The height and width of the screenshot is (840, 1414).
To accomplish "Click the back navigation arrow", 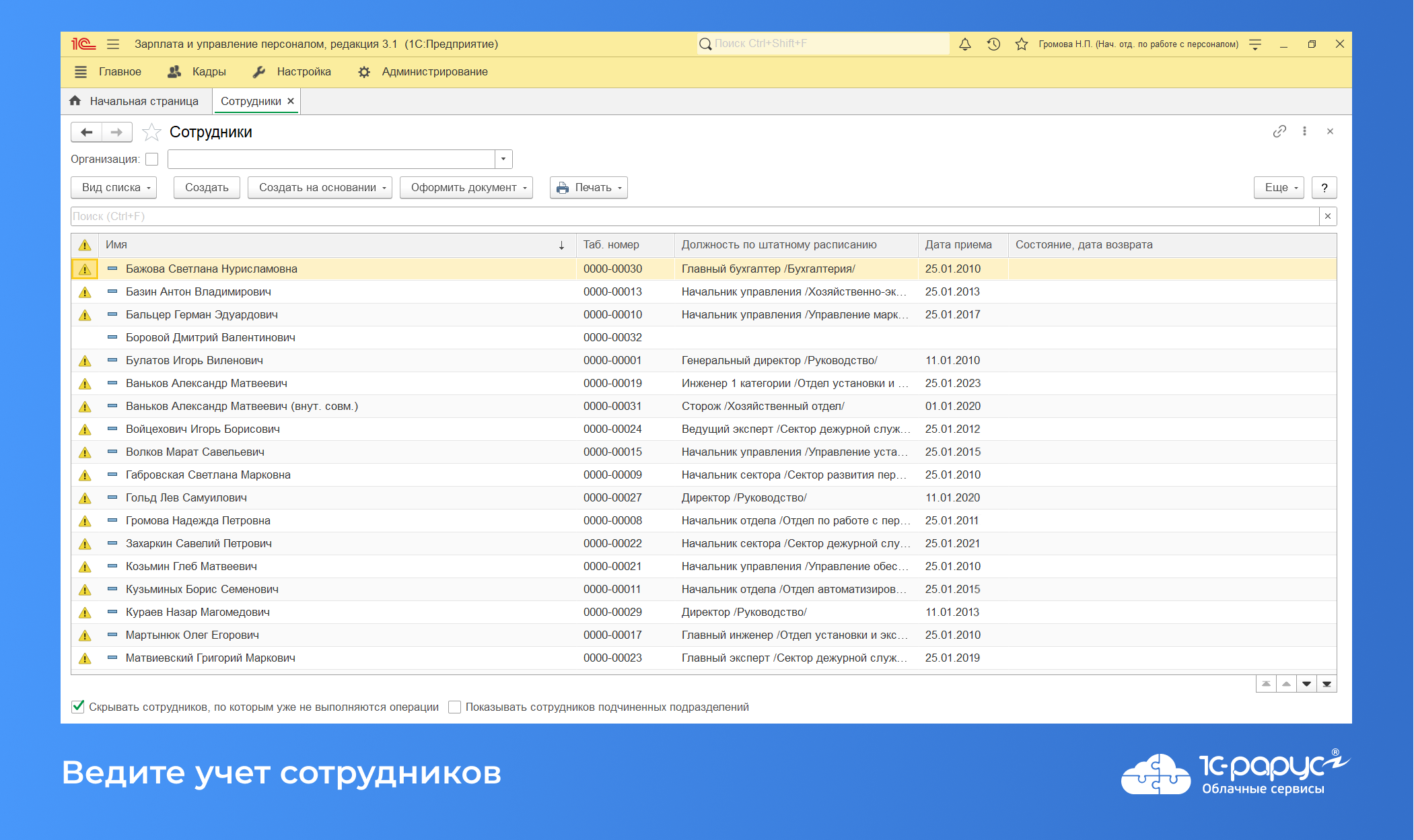I will pyautogui.click(x=86, y=132).
